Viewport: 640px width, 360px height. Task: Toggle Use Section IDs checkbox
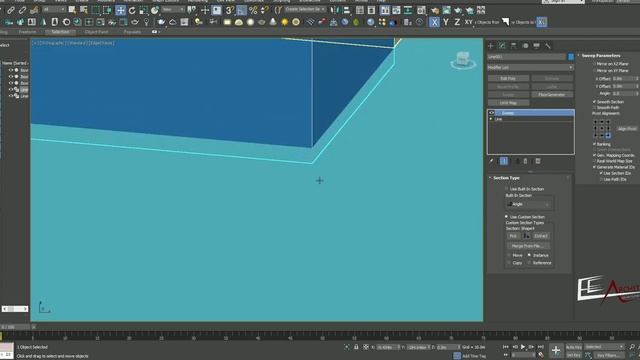tap(601, 173)
